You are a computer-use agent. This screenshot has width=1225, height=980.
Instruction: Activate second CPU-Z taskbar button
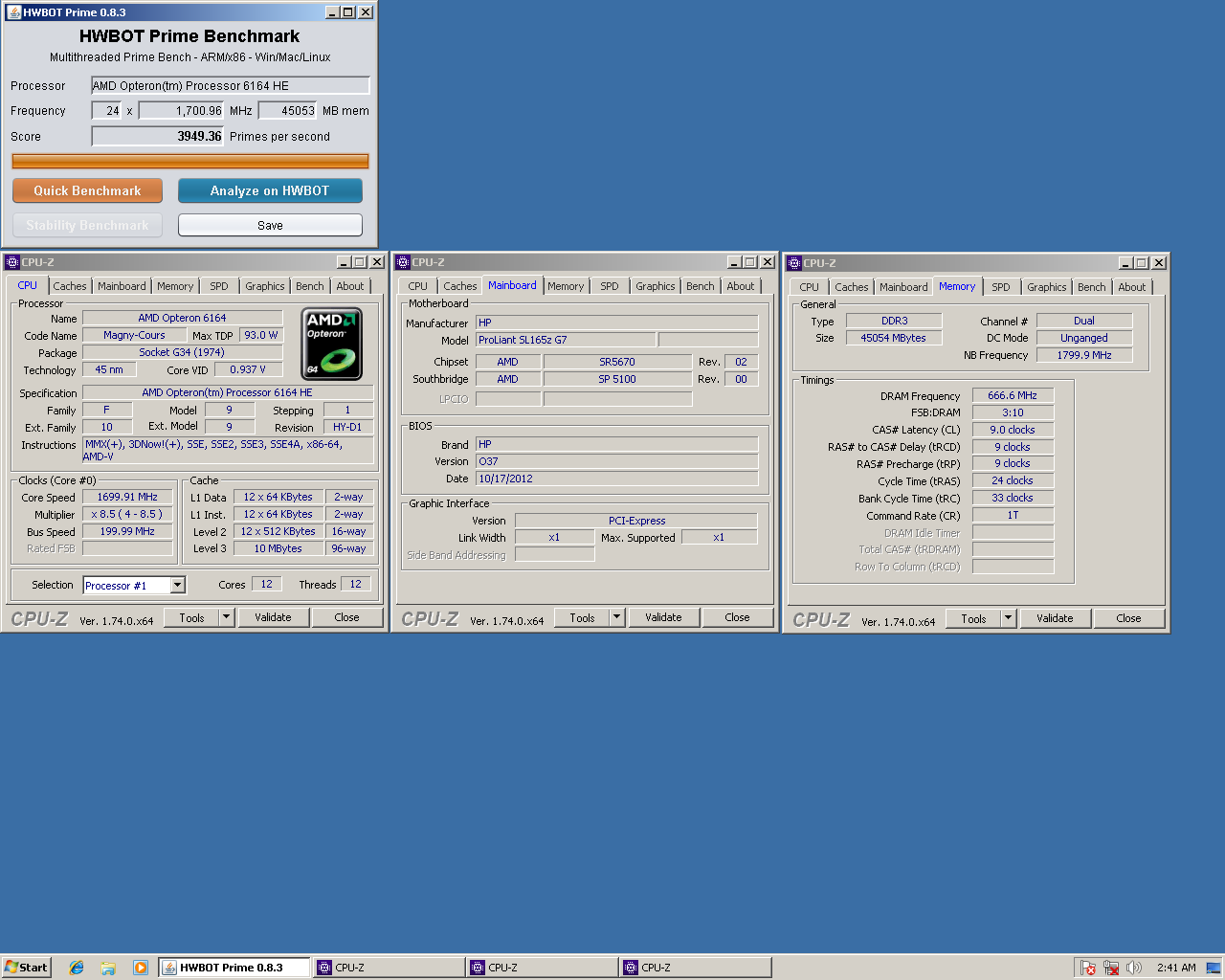point(542,968)
